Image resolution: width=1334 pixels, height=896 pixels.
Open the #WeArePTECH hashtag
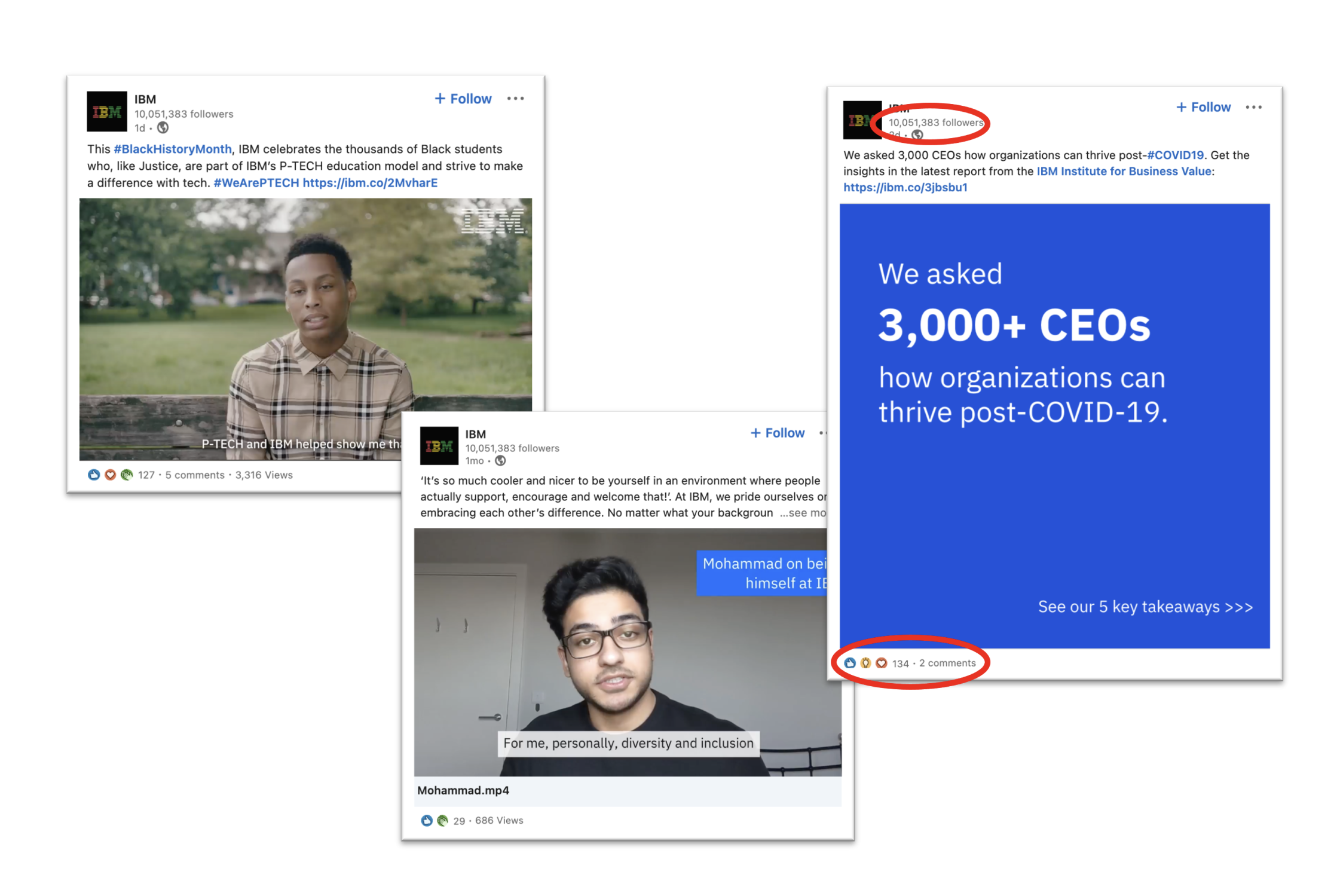coord(256,183)
